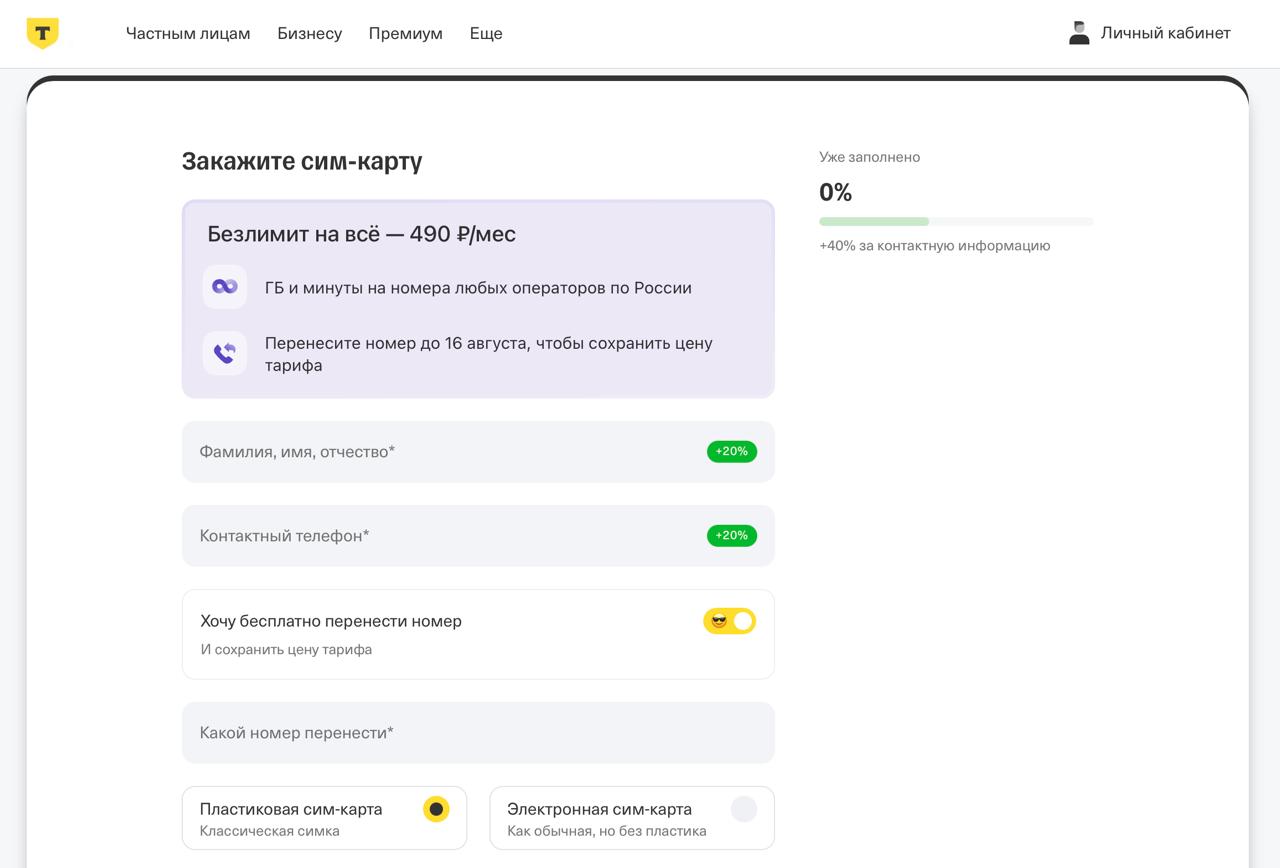
Task: Expand the Еще menu
Action: click(486, 33)
